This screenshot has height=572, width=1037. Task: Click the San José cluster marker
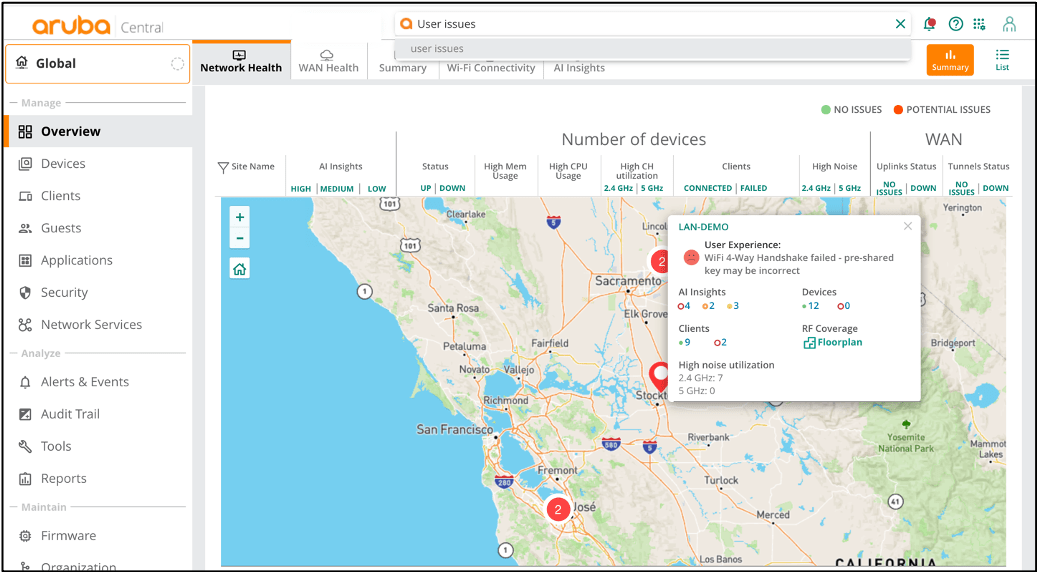[557, 508]
